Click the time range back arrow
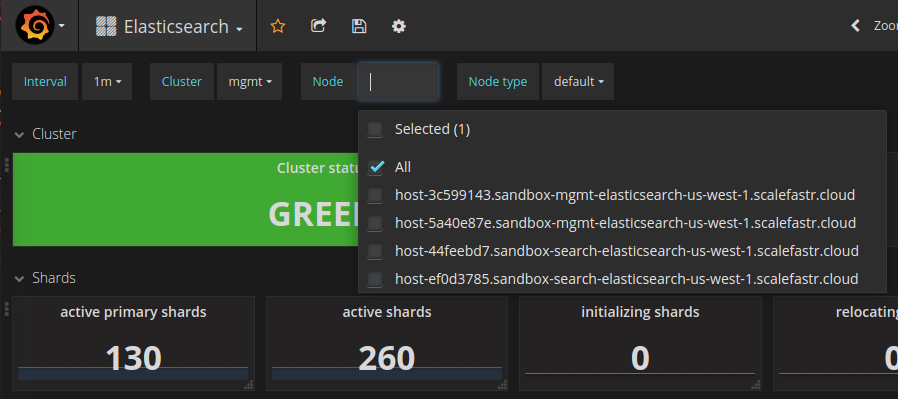Screen dimensions: 898x399 856,26
